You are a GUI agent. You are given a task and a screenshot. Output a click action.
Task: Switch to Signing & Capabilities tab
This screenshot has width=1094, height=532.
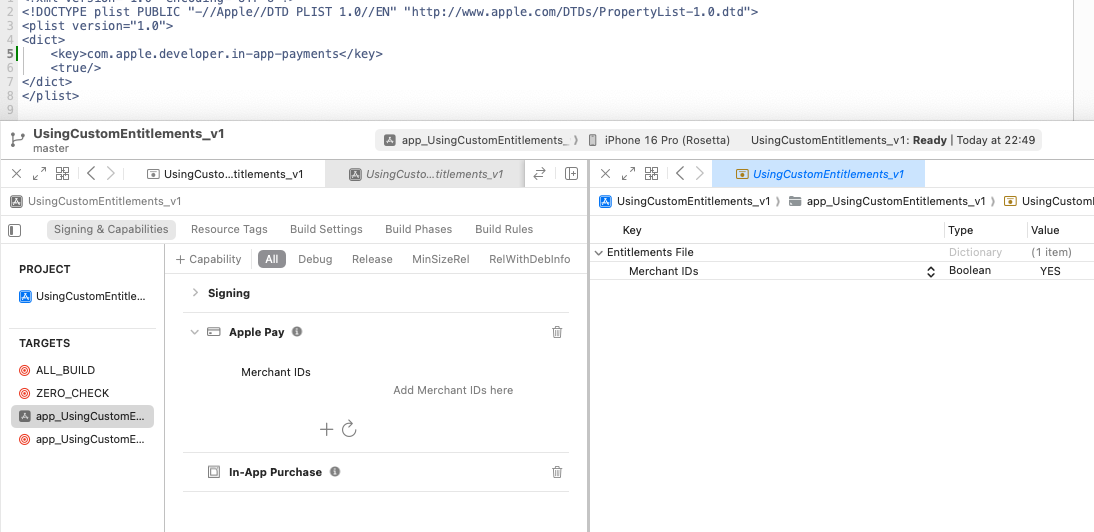pyautogui.click(x=111, y=229)
